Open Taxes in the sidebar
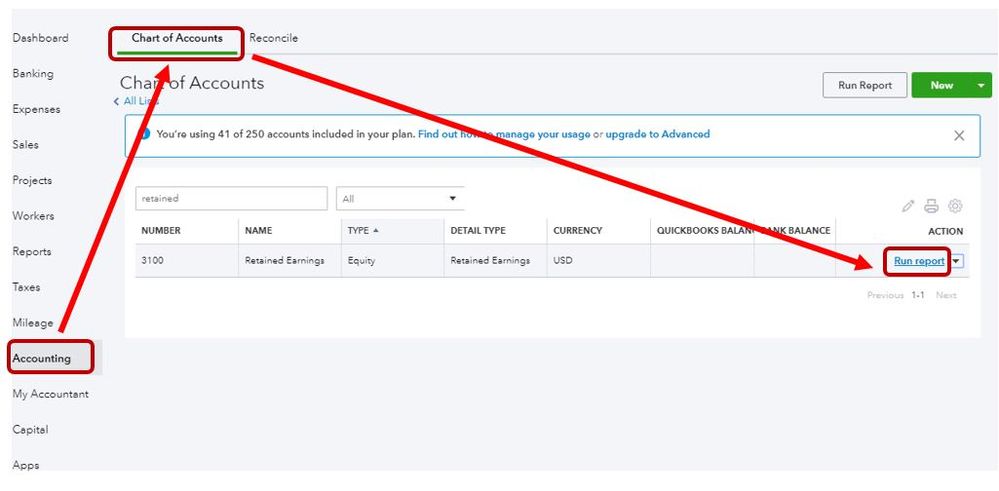Viewport: 999px width, 491px height. click(26, 287)
